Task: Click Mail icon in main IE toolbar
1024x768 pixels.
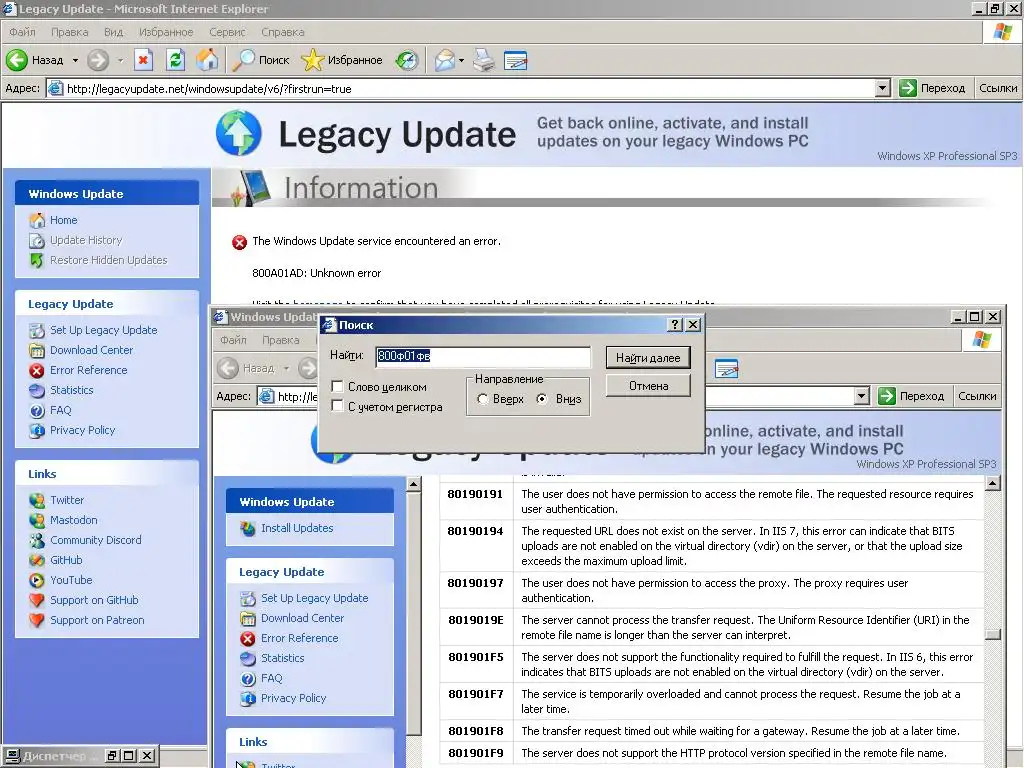Action: click(445, 60)
